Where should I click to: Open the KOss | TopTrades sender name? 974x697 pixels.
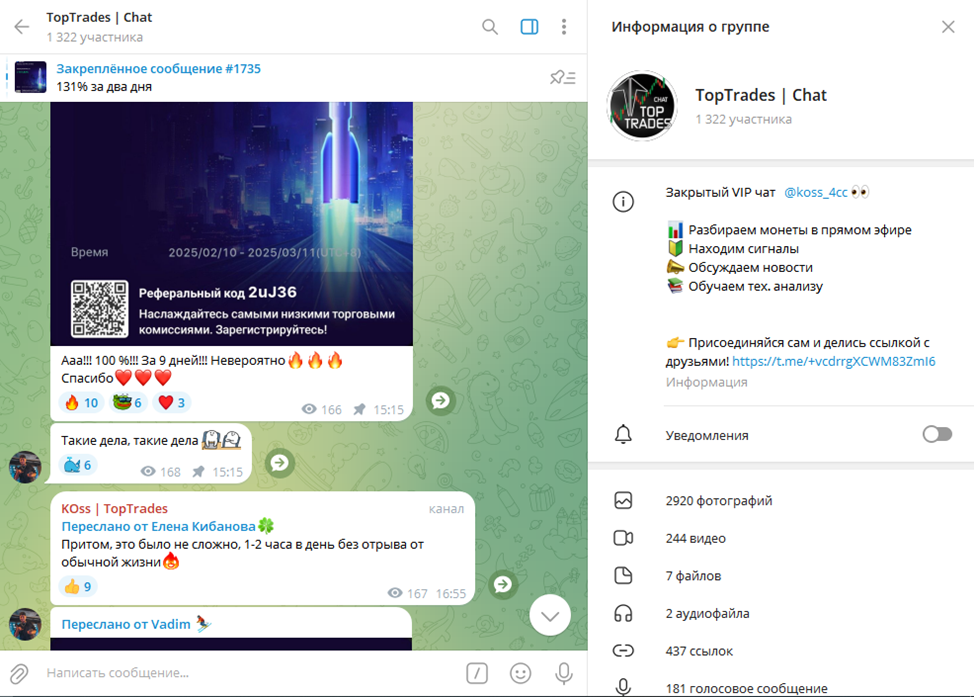tap(114, 508)
